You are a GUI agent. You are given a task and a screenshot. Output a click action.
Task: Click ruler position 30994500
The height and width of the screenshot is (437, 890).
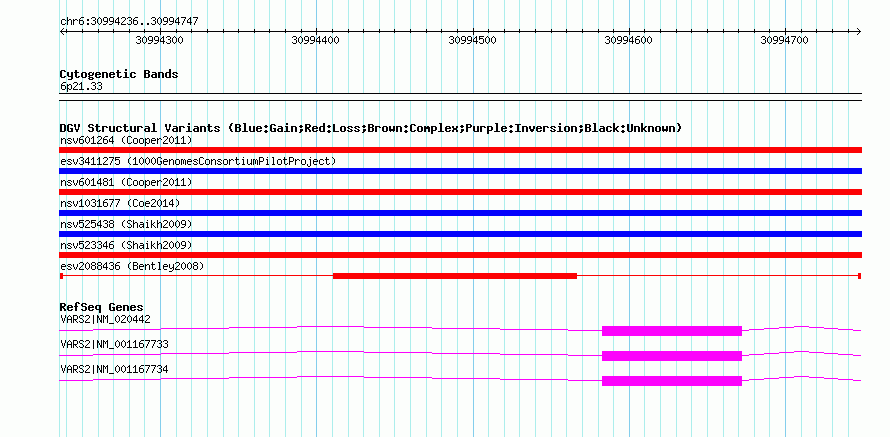pos(472,40)
